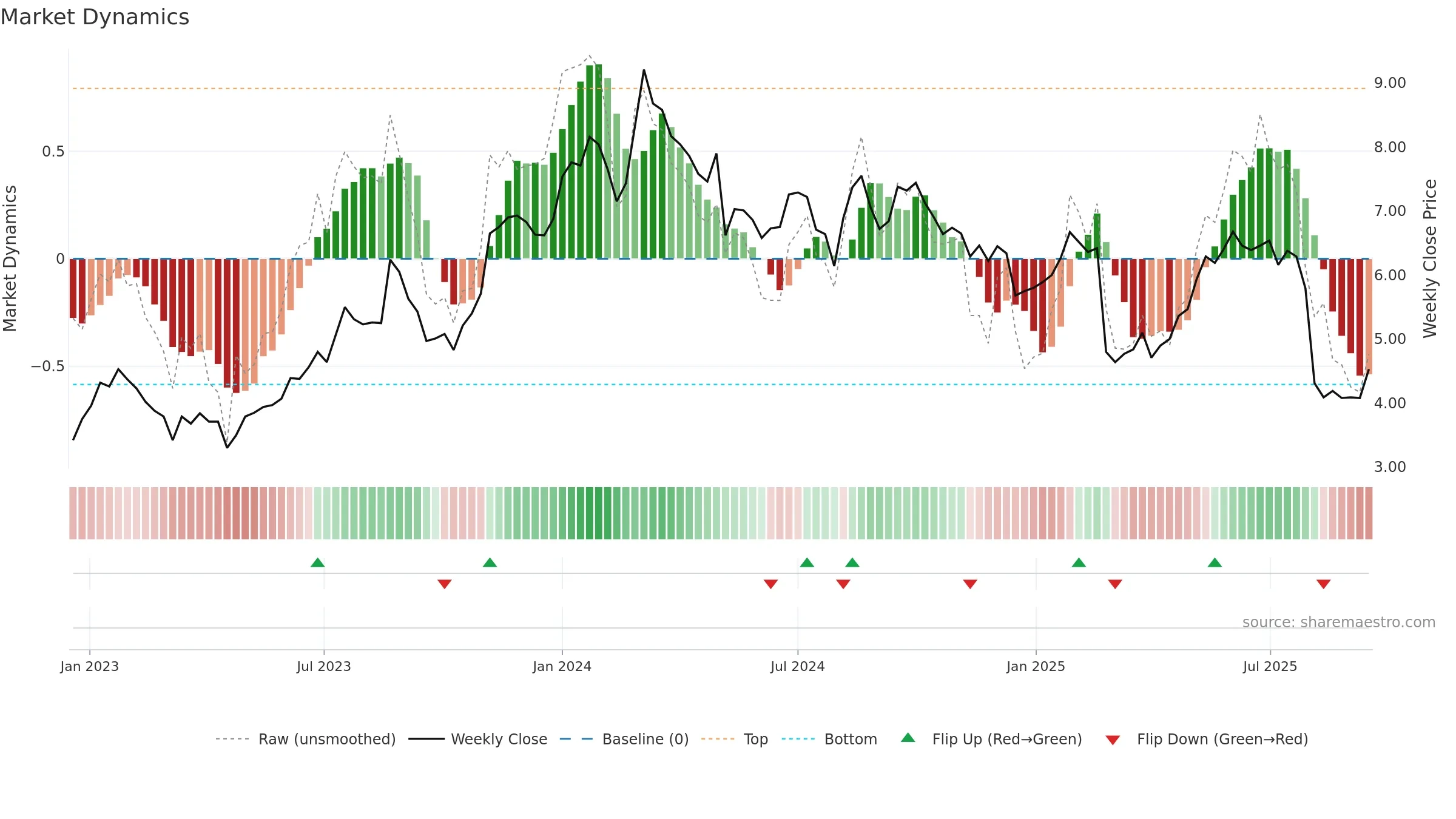Click the 8.00 price axis label
1456x819 pixels.
1390,147
